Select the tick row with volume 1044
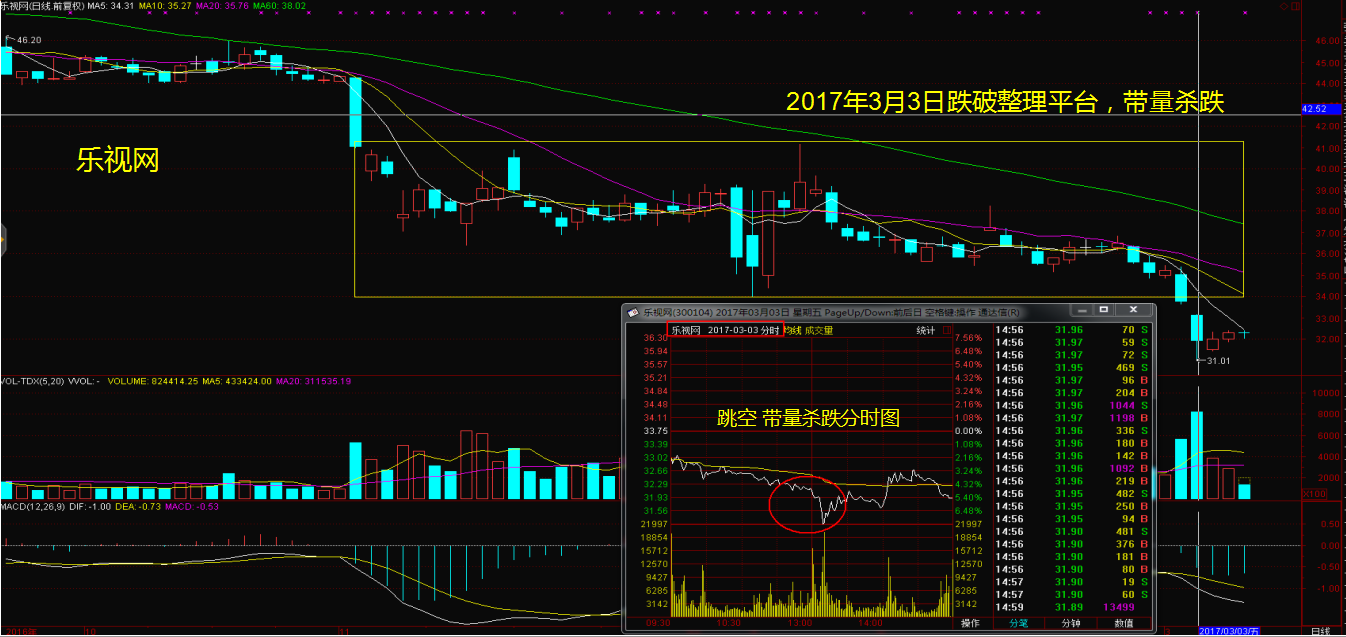 [x=1071, y=406]
